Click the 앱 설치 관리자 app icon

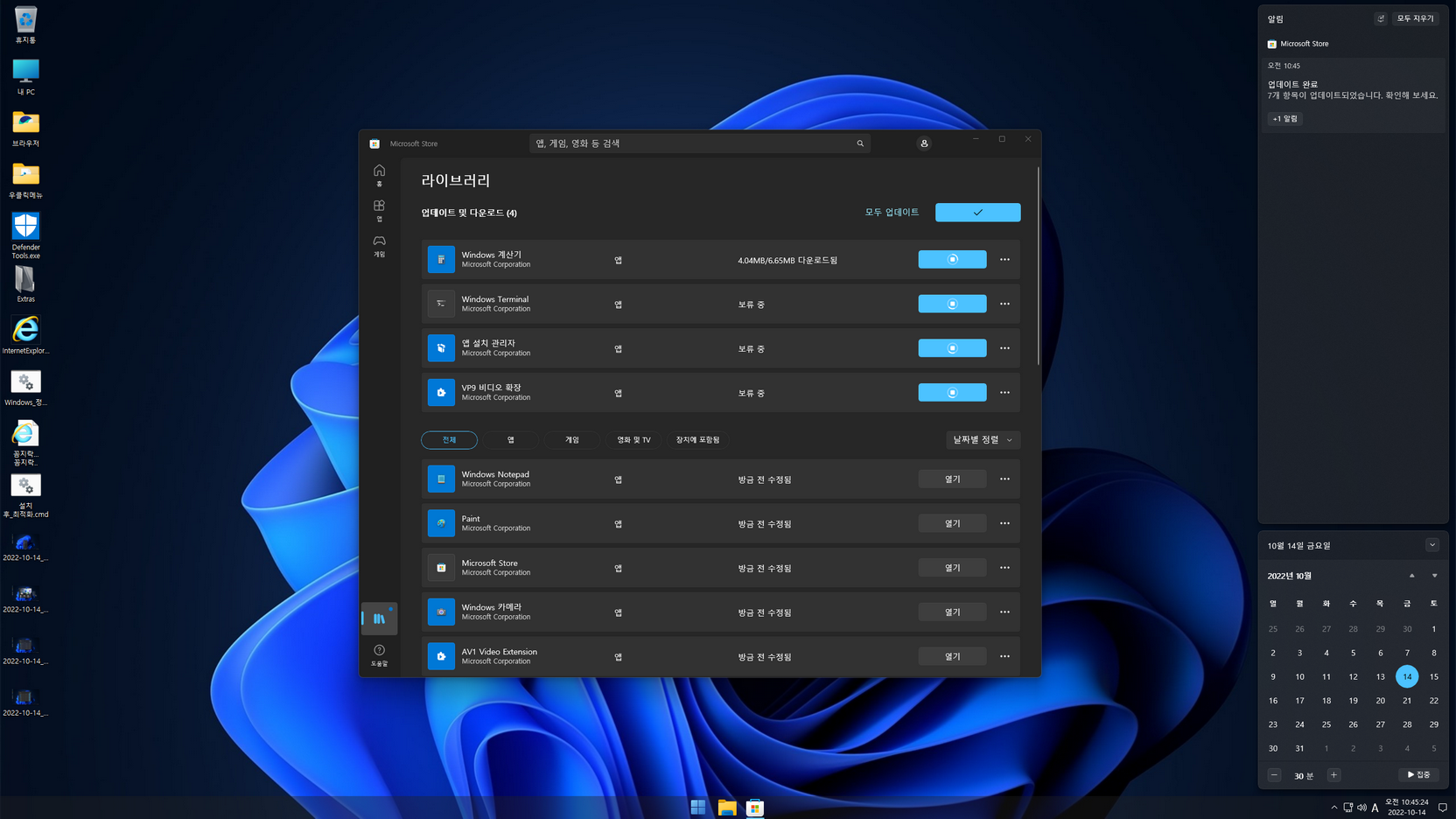pos(441,348)
